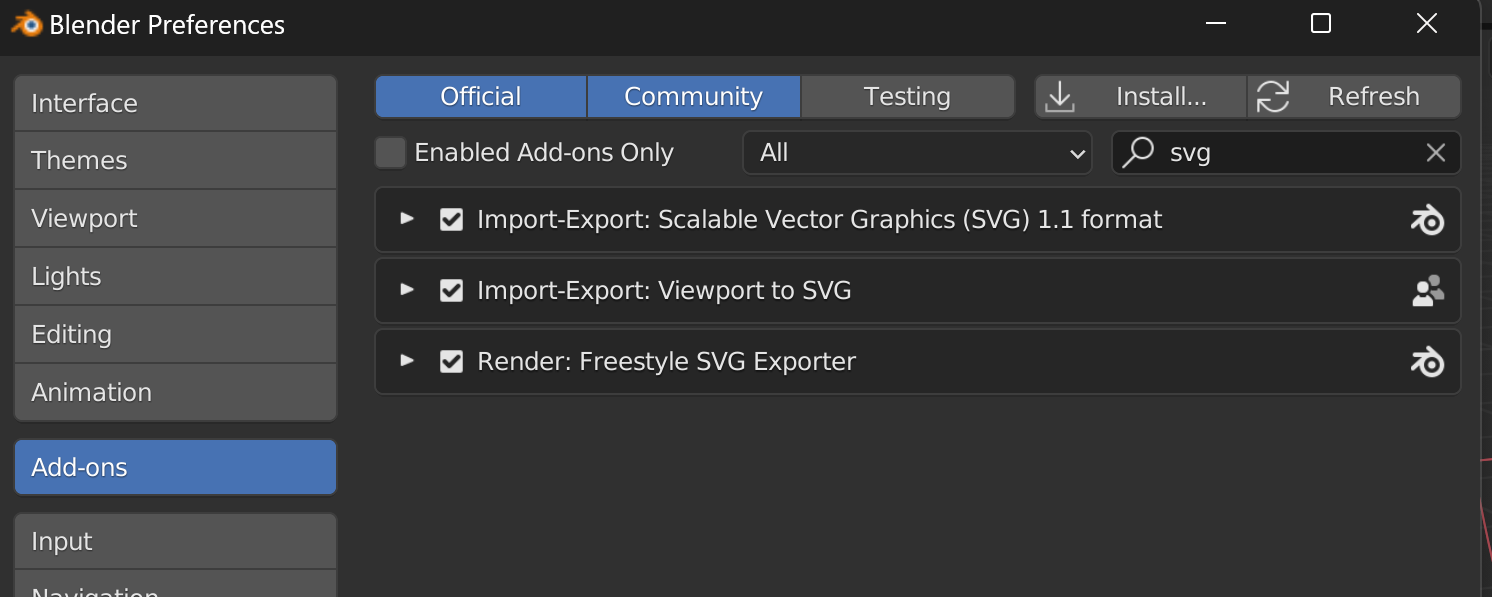This screenshot has width=1492, height=597.
Task: Expand the SVG 1.1 format add-on details
Action: (406, 219)
